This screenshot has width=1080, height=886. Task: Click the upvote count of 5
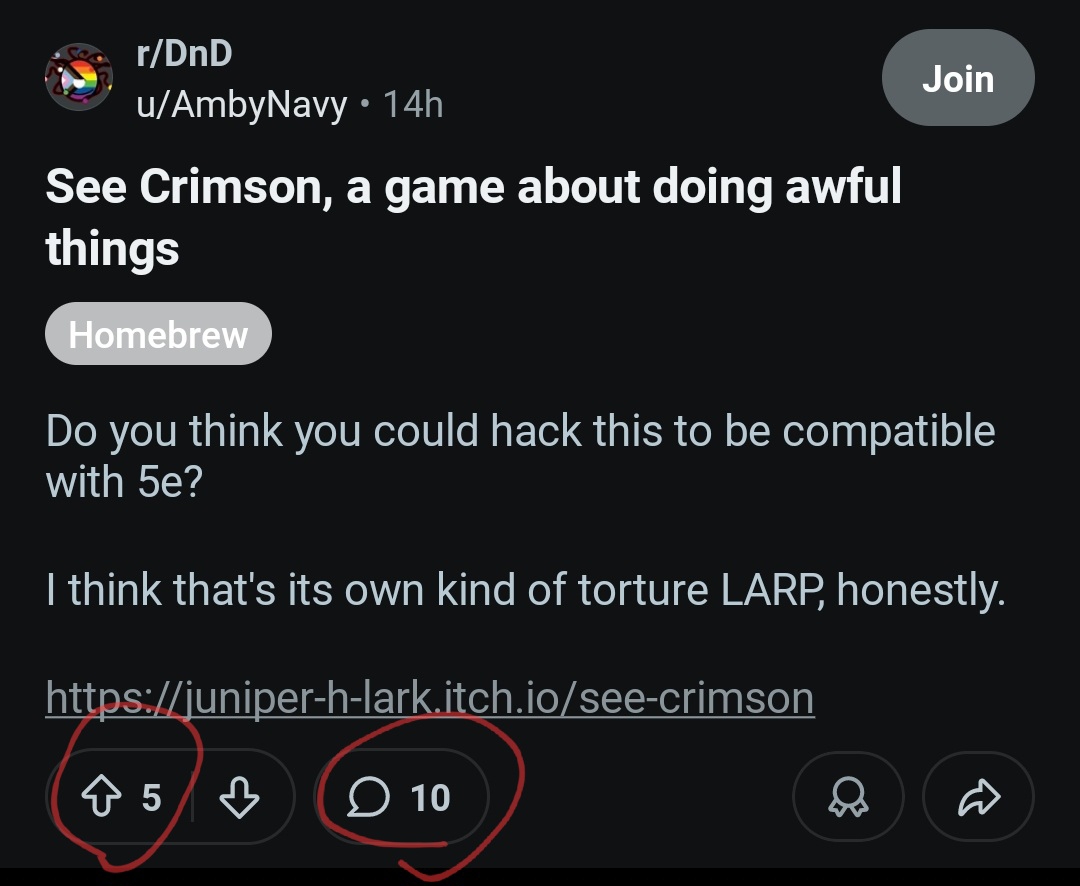click(x=151, y=797)
